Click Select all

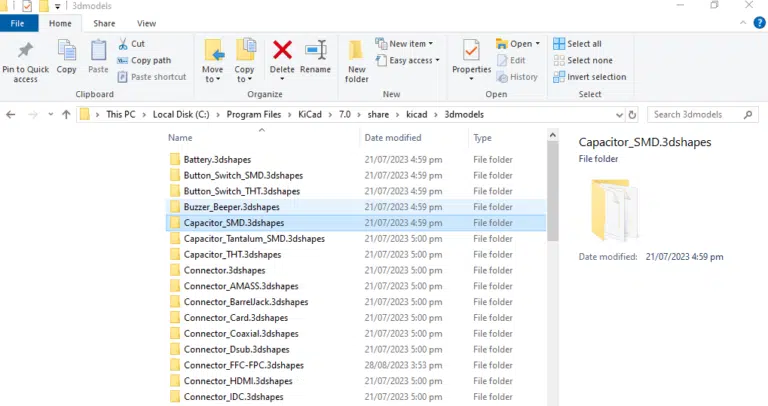[577, 44]
